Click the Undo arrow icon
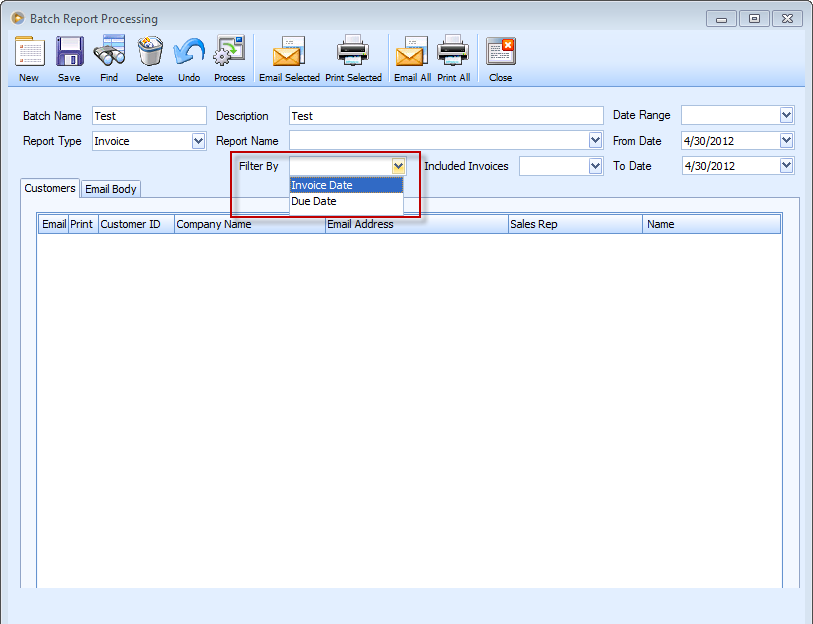 coord(189,52)
